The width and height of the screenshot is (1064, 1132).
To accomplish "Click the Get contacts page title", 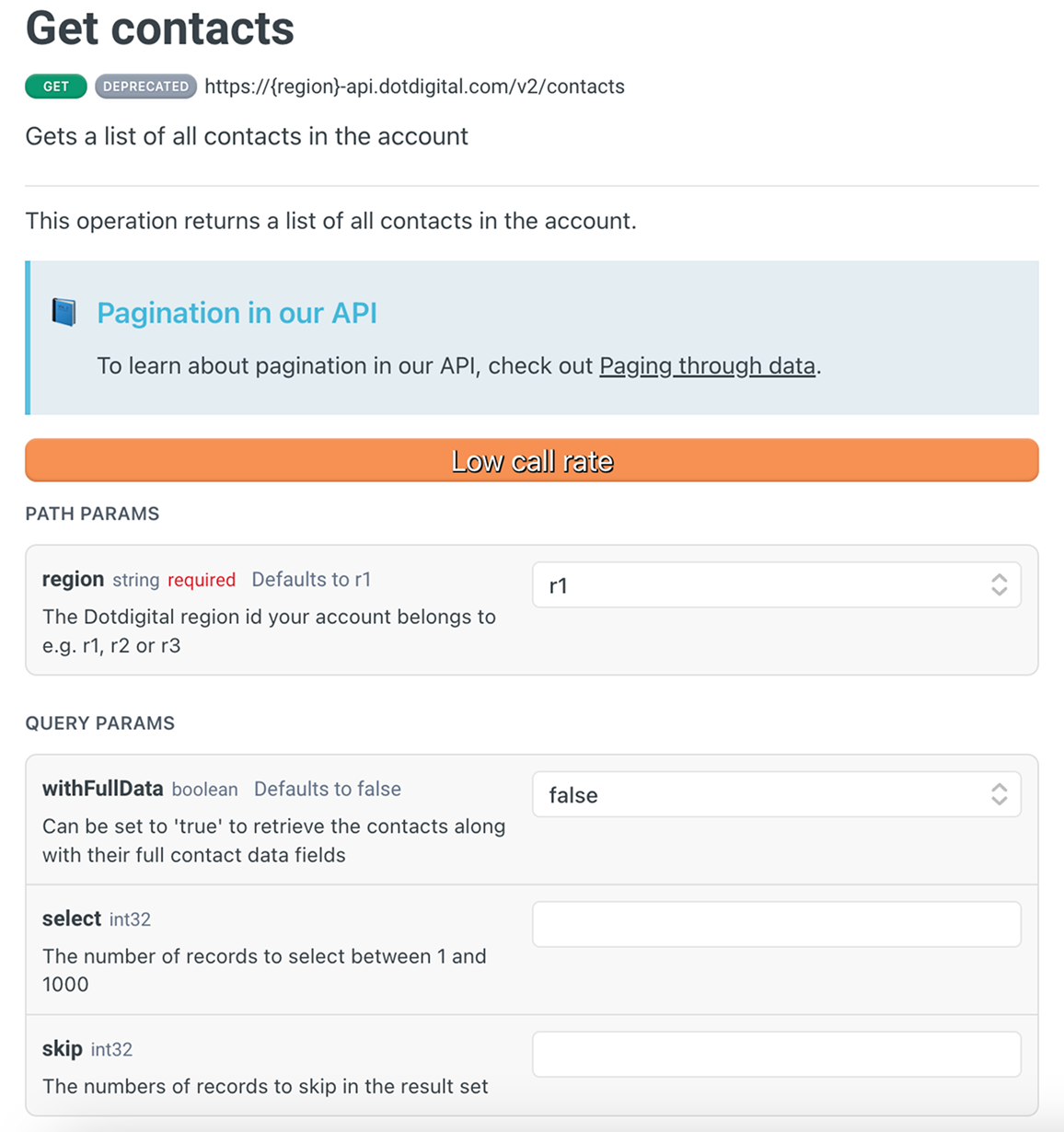I will [159, 29].
